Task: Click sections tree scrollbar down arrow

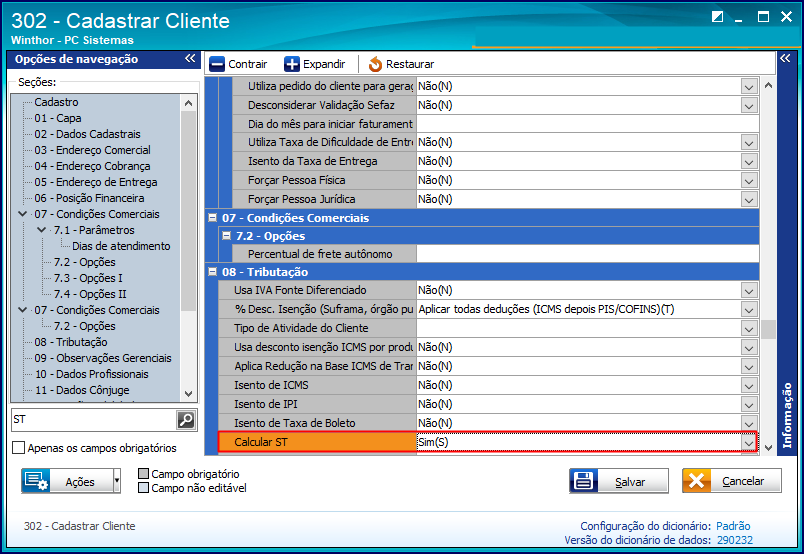Action: [x=188, y=393]
